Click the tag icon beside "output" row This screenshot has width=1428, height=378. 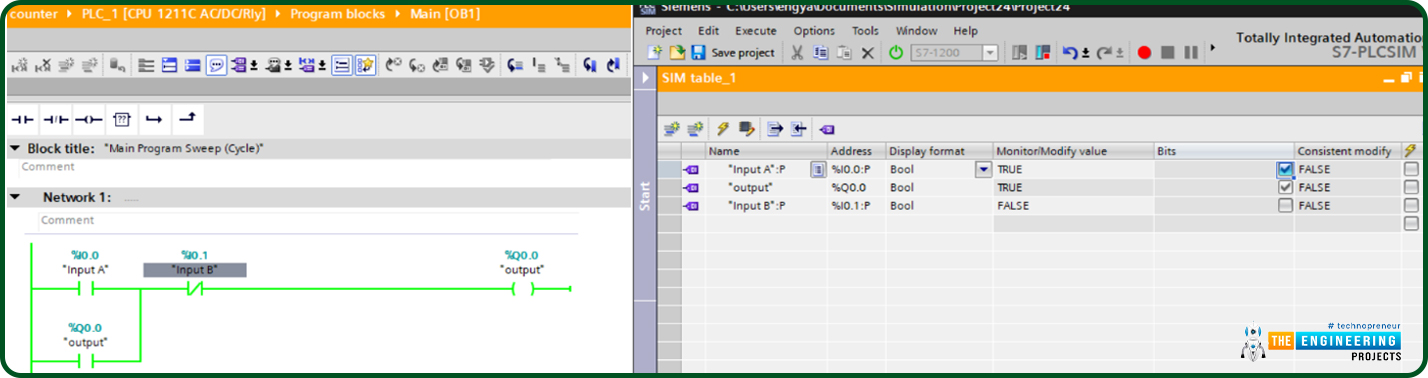(691, 188)
